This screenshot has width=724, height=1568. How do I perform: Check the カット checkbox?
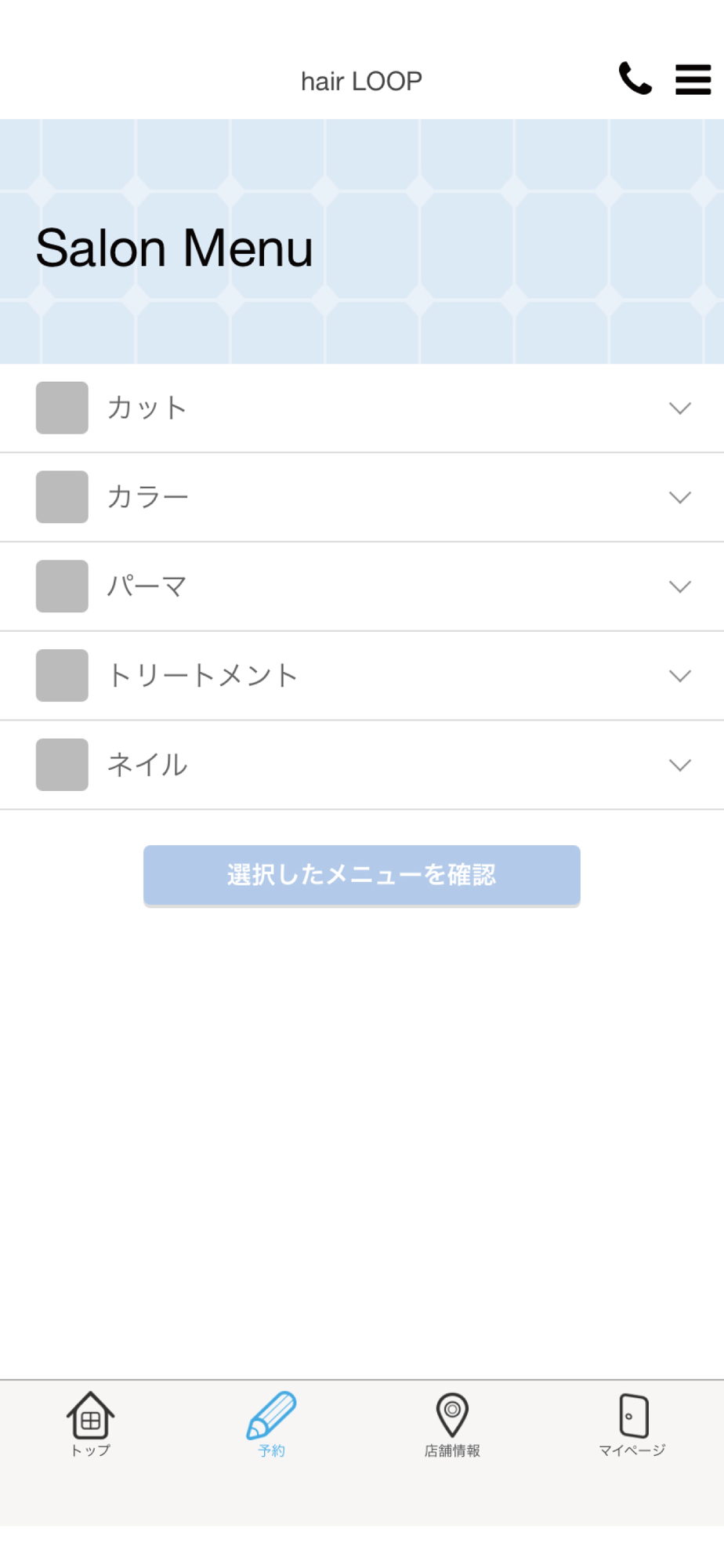[x=62, y=408]
